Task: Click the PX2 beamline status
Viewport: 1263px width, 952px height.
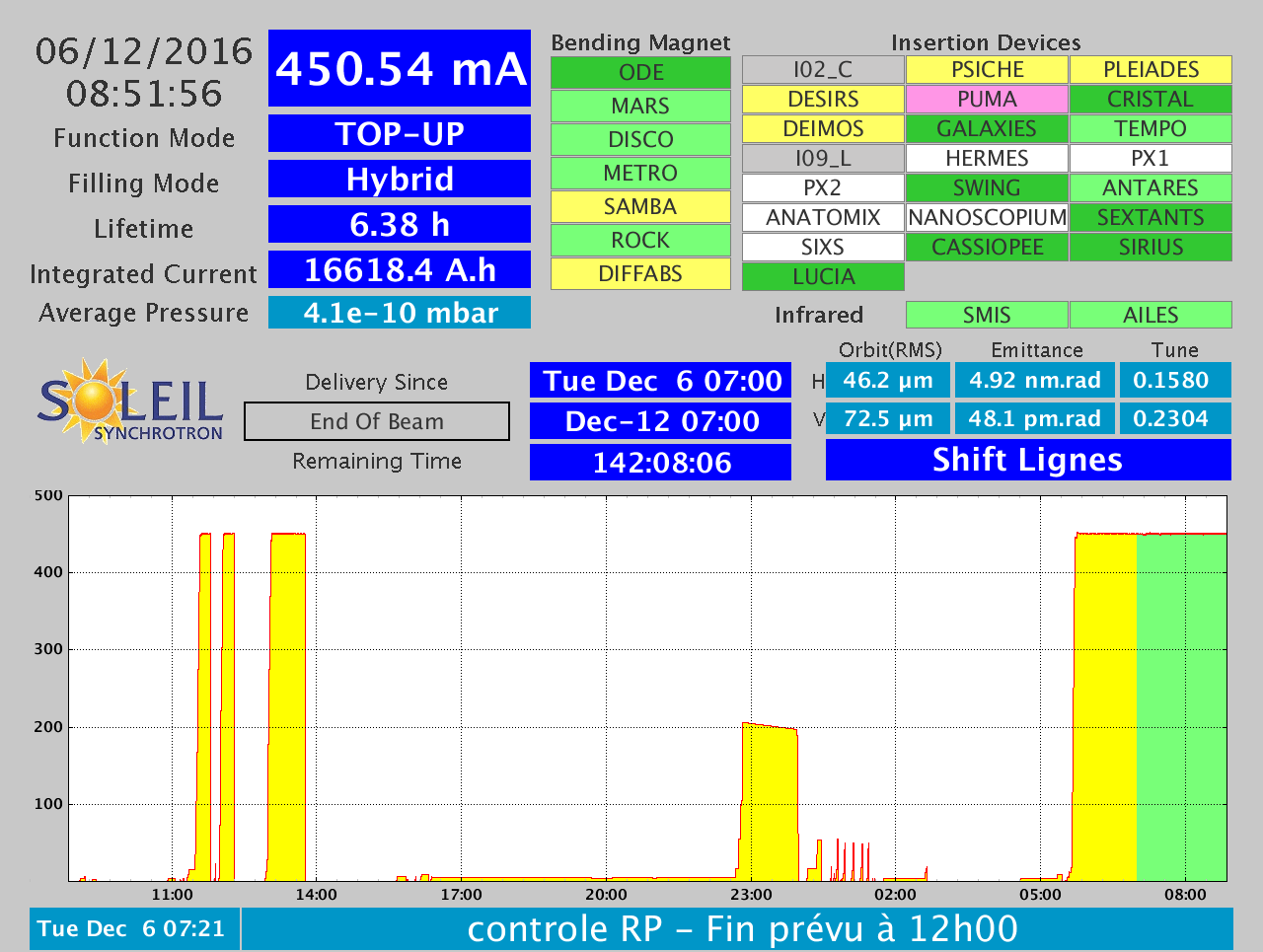Action: (x=823, y=188)
